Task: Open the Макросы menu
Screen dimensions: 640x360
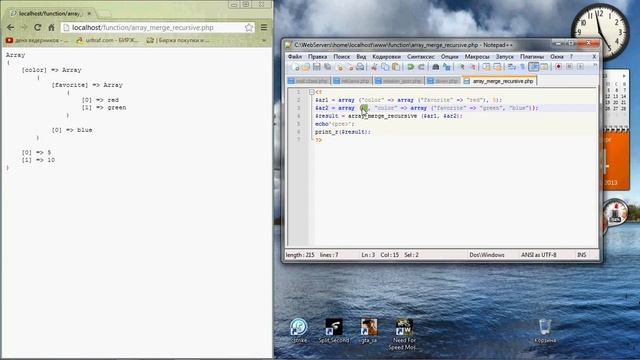Action: (x=477, y=57)
